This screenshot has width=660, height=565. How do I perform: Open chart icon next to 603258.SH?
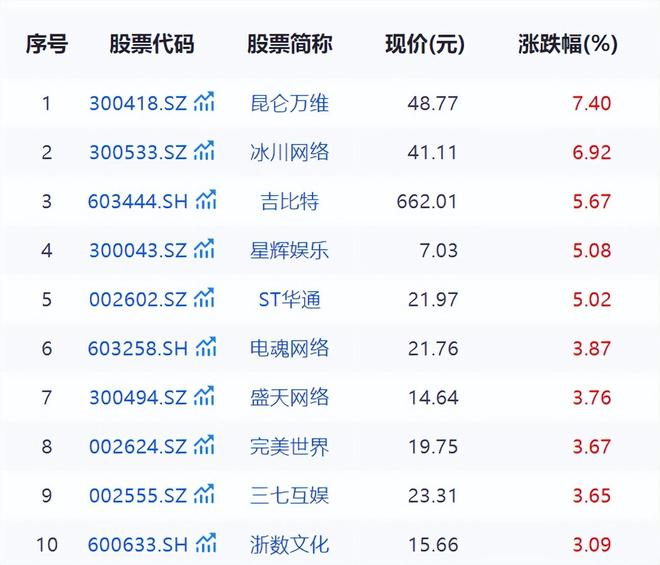tap(207, 347)
